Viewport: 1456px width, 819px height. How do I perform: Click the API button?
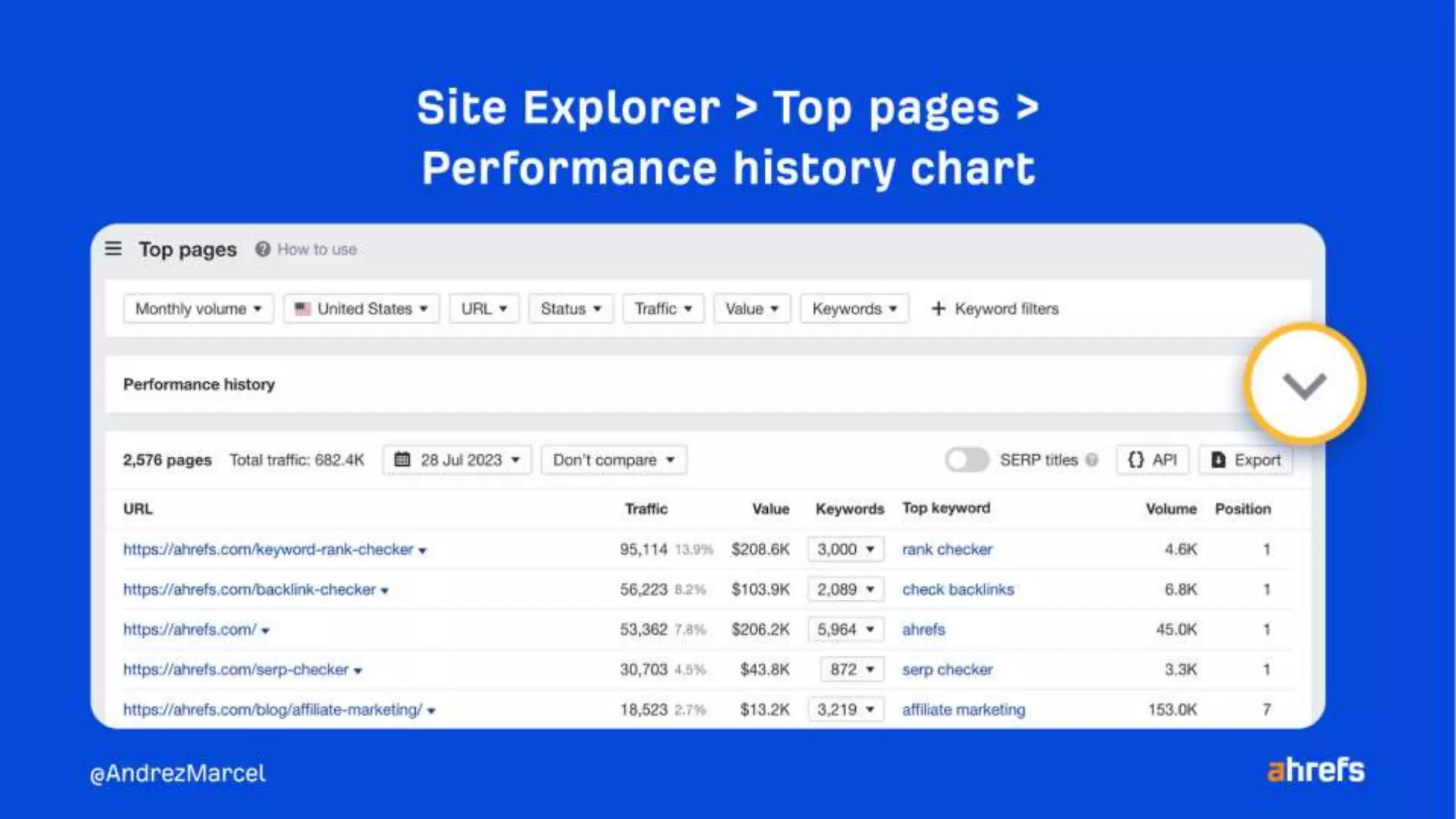pos(1152,460)
